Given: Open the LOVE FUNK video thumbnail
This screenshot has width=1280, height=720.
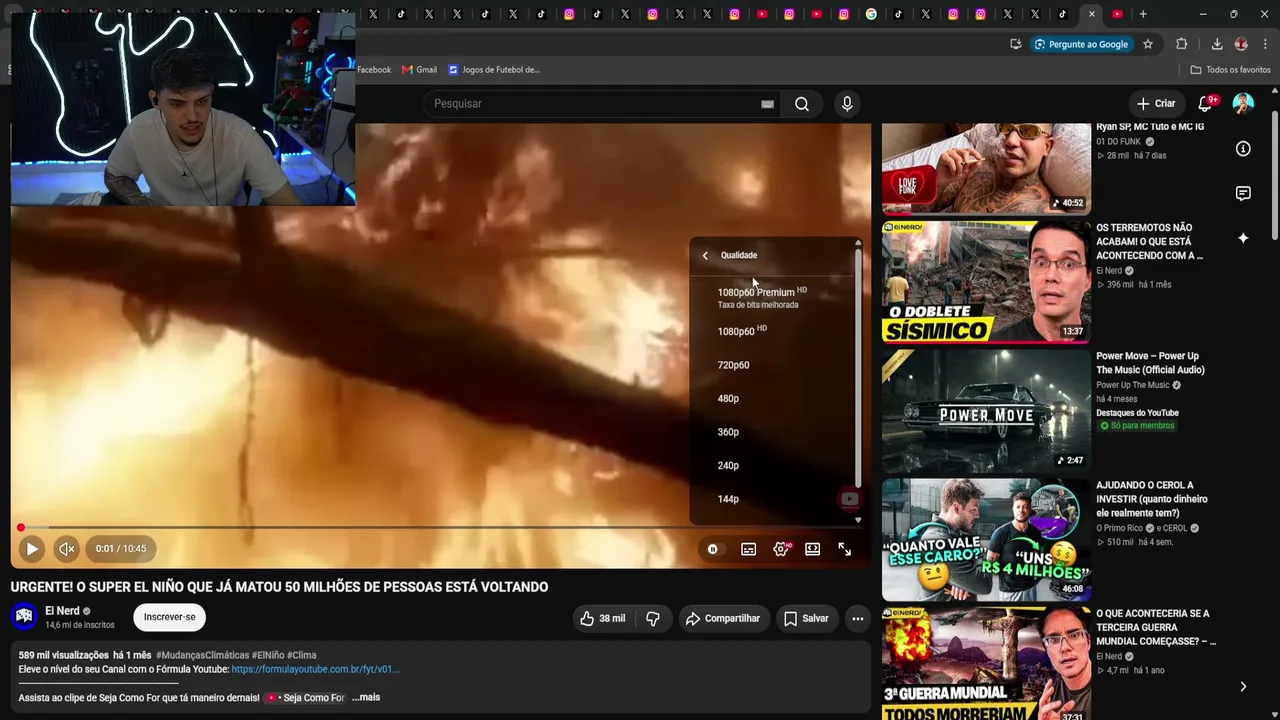Looking at the screenshot, I should [986, 169].
